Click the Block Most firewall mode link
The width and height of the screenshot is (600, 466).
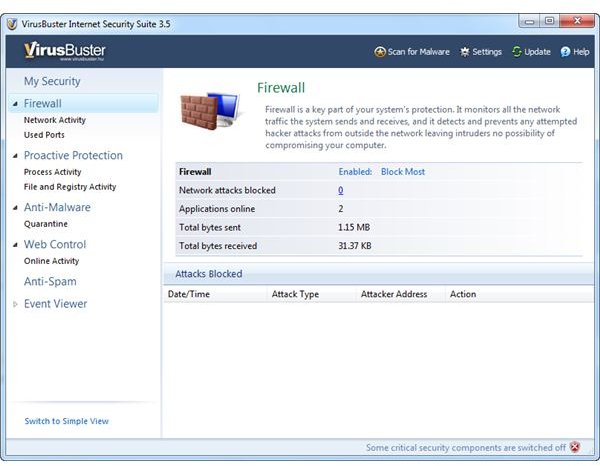(403, 172)
